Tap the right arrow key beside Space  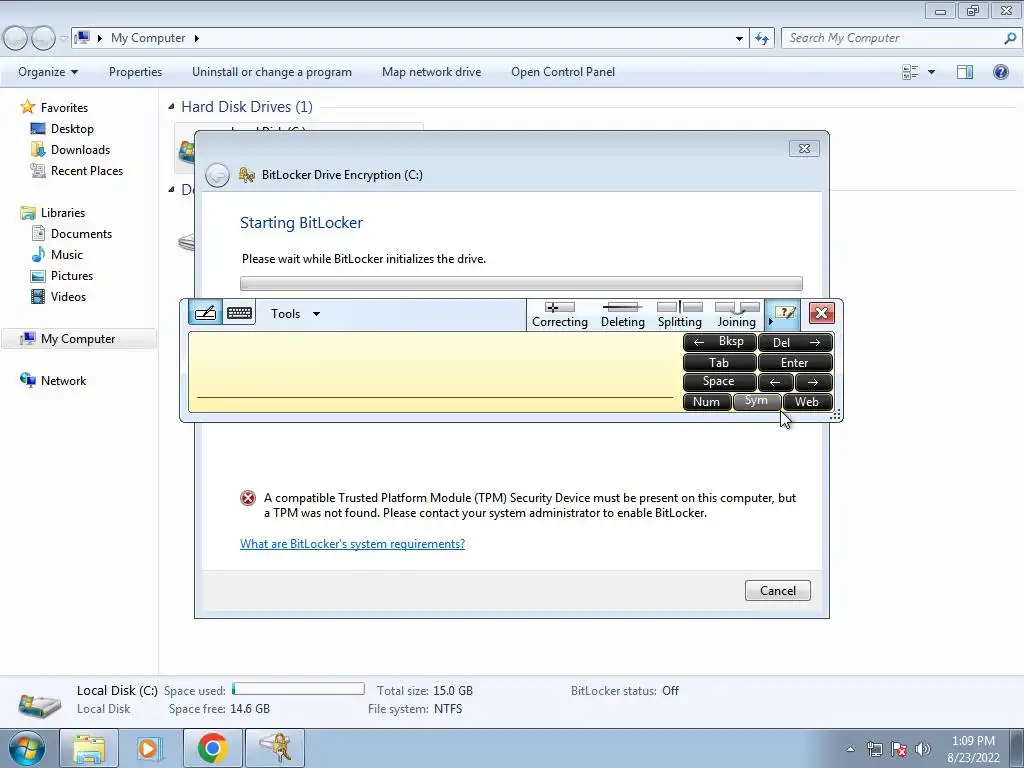pyautogui.click(x=814, y=382)
